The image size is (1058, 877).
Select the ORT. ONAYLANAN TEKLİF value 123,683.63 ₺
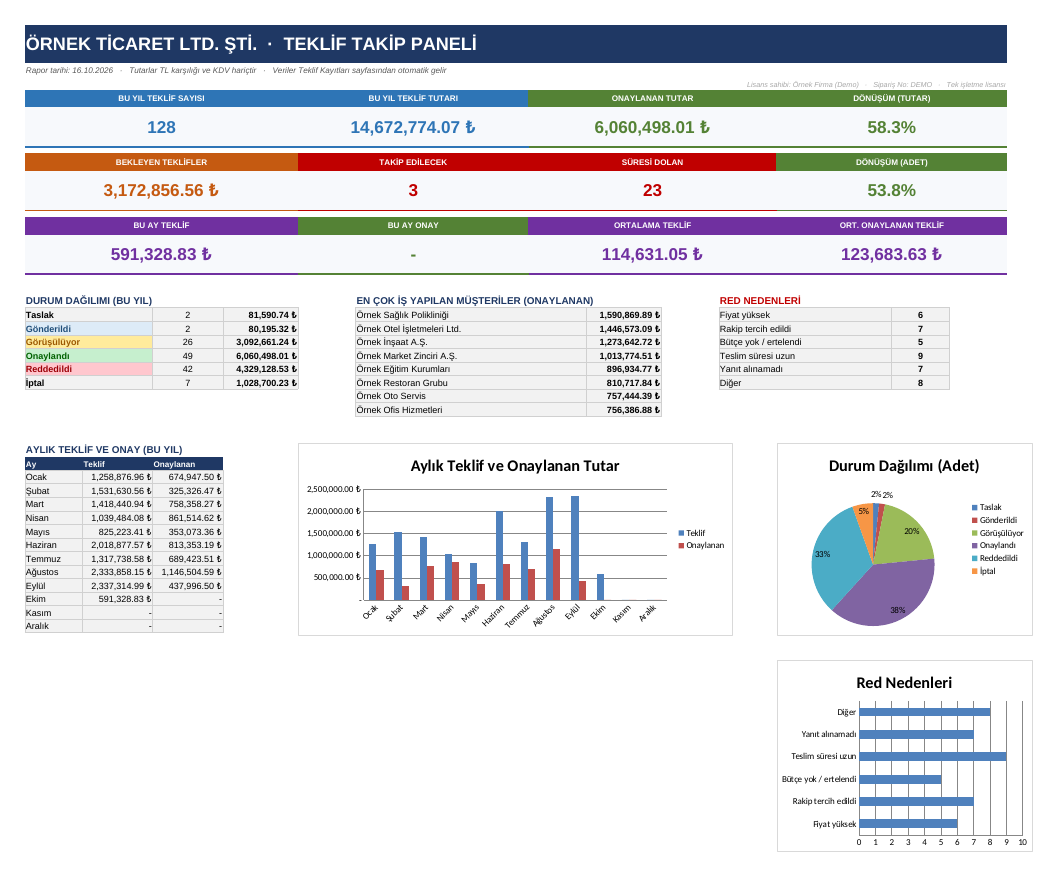click(891, 254)
